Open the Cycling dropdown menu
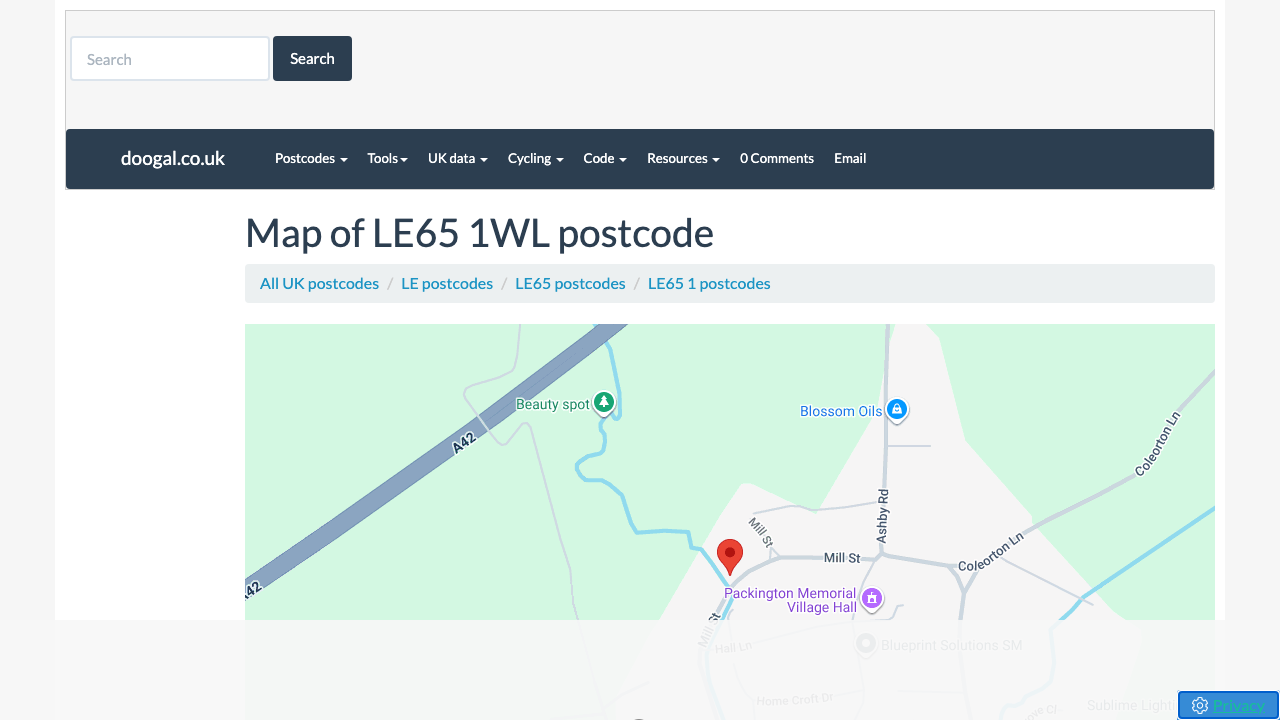Image resolution: width=1280 pixels, height=720 pixels. coord(535,158)
